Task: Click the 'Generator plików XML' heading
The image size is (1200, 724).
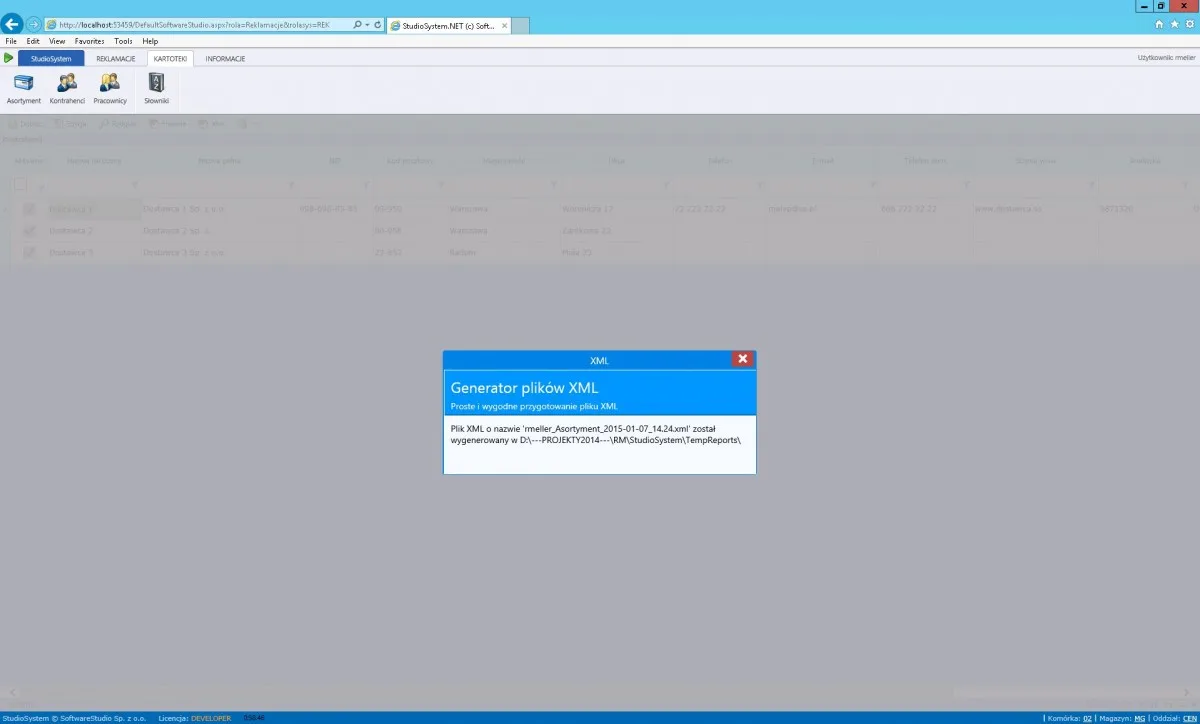Action: (x=525, y=387)
